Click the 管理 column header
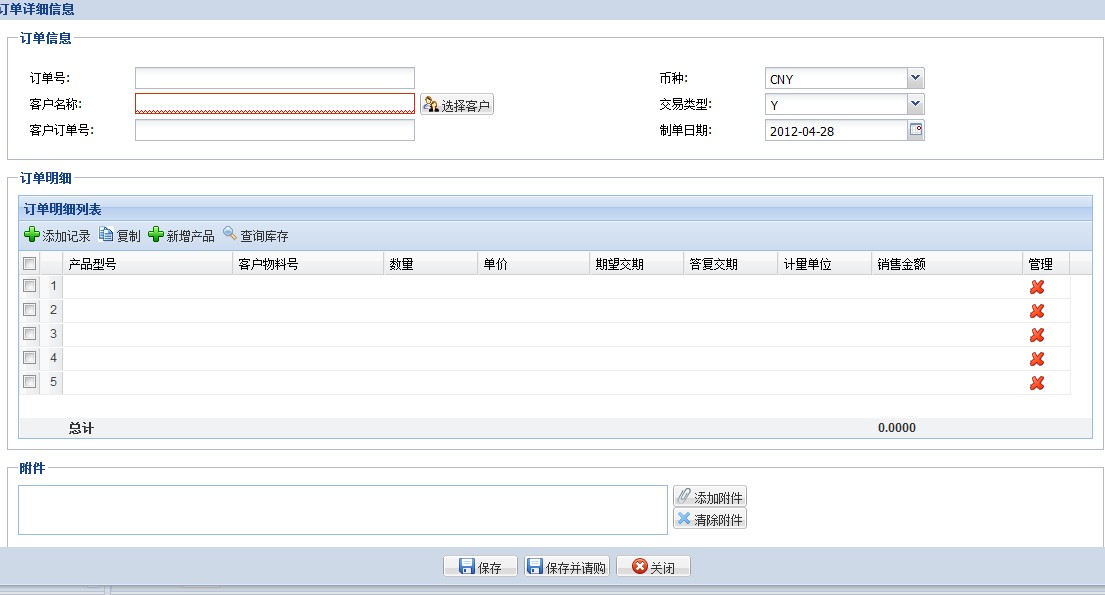 (x=1047, y=264)
